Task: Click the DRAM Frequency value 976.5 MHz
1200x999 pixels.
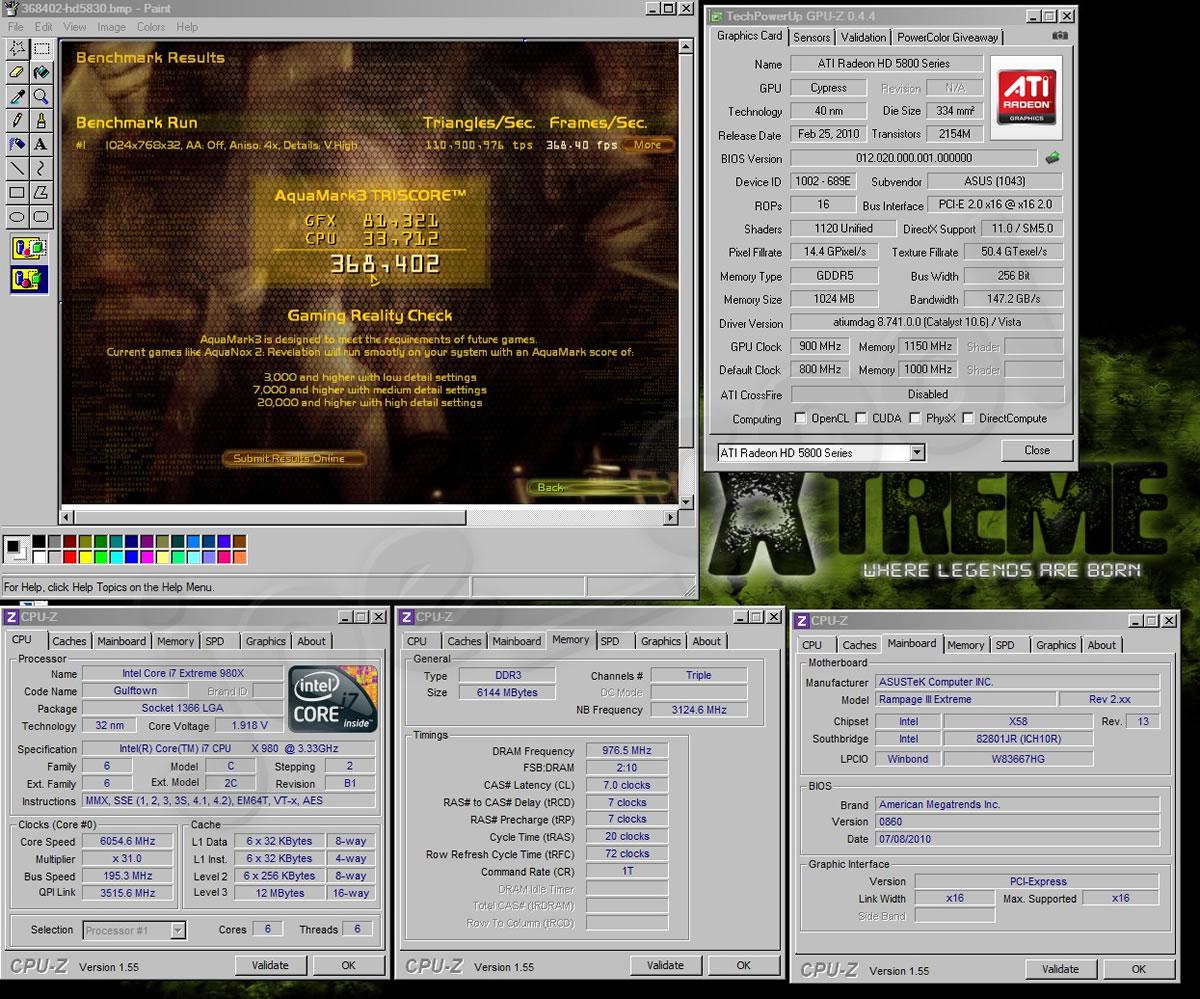Action: point(627,751)
